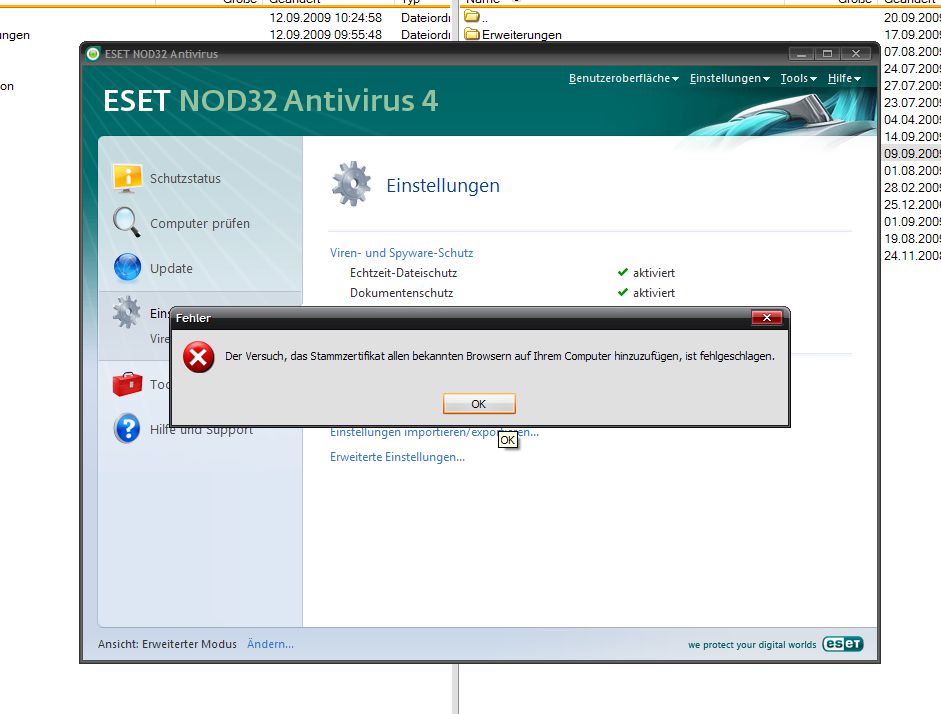Click ESET eye icon in title bar
The width and height of the screenshot is (941, 714).
click(92, 54)
